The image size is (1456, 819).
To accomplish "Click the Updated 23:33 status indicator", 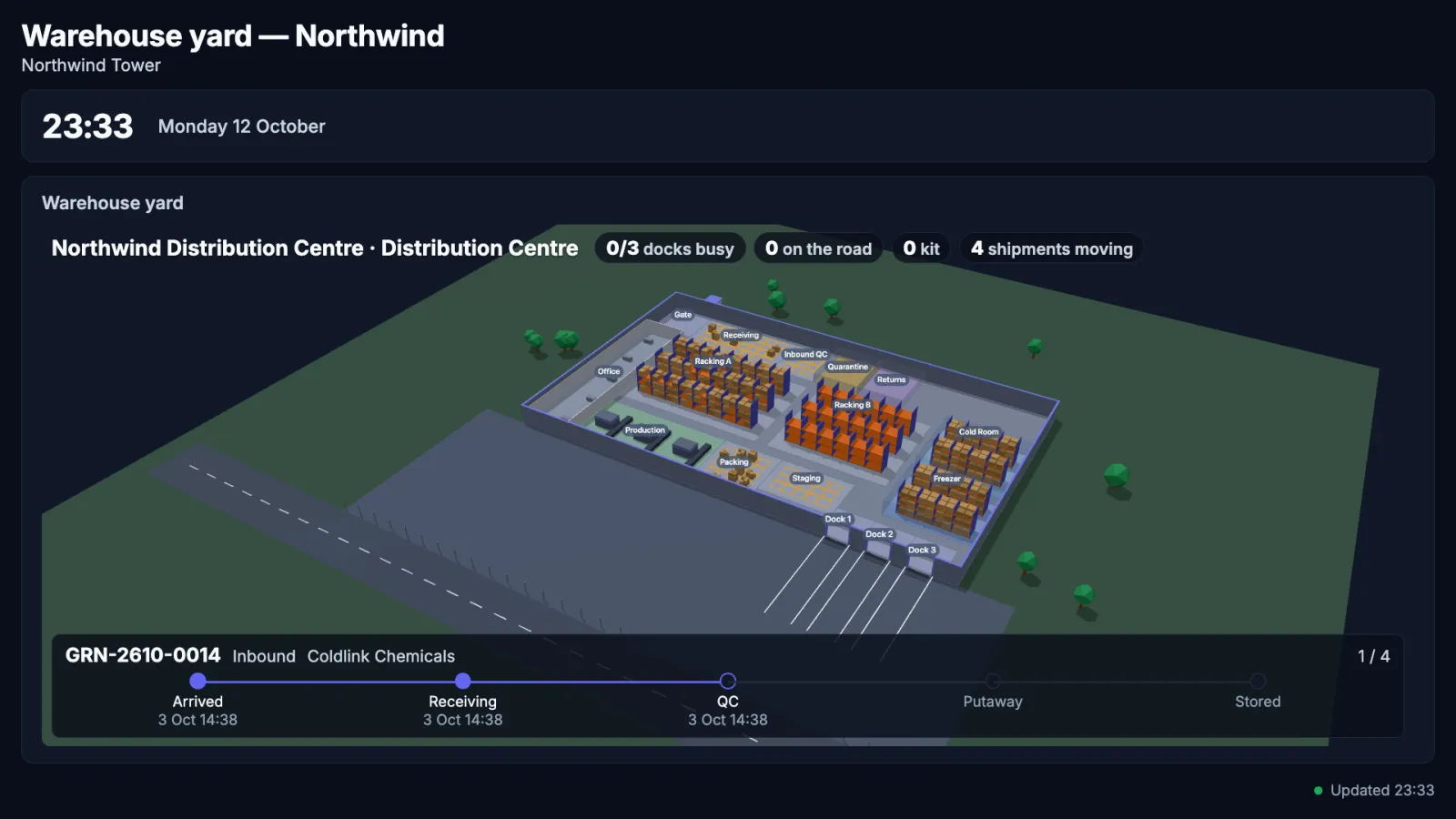I will (1374, 790).
